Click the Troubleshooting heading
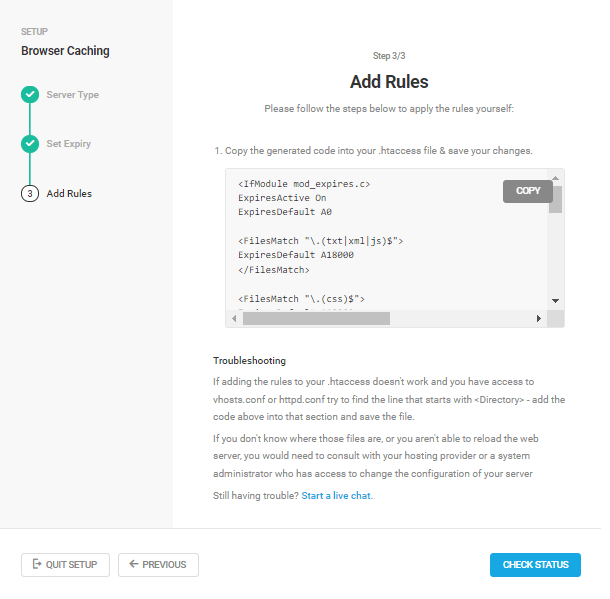Screen dimensions: 610x599 tap(249, 361)
